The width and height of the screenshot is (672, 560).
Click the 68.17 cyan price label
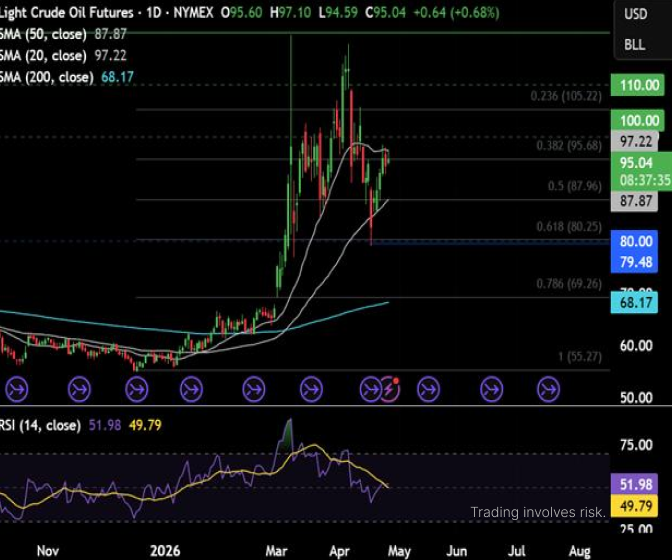pyautogui.click(x=634, y=302)
